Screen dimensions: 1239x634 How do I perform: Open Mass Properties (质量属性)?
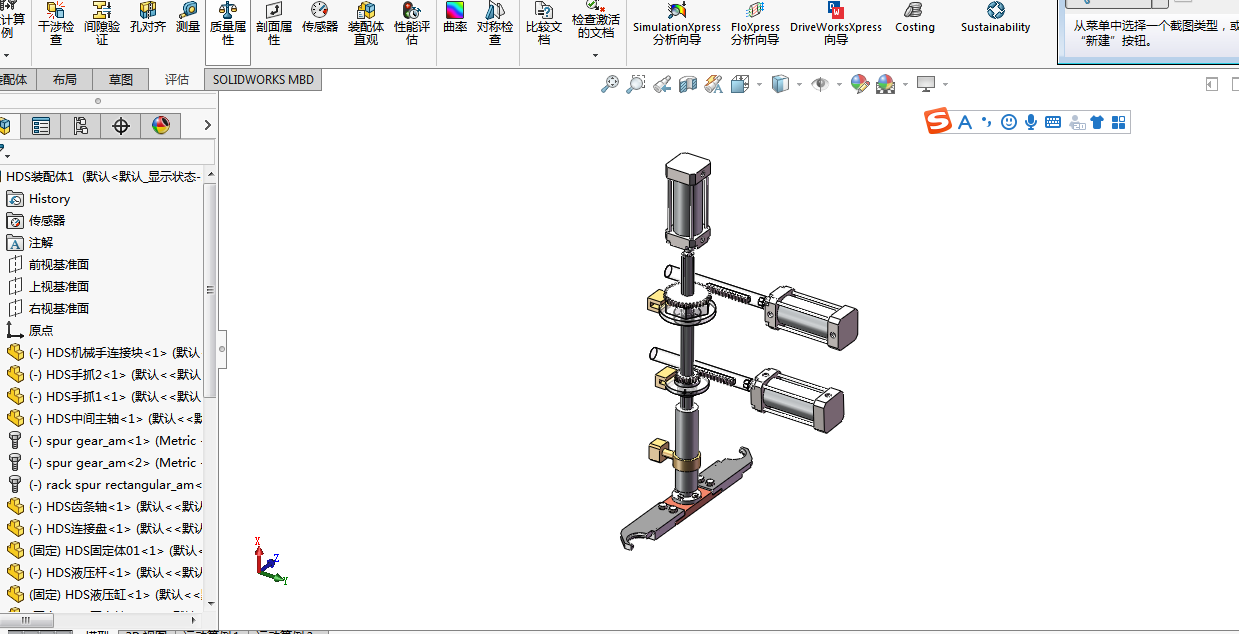(228, 24)
